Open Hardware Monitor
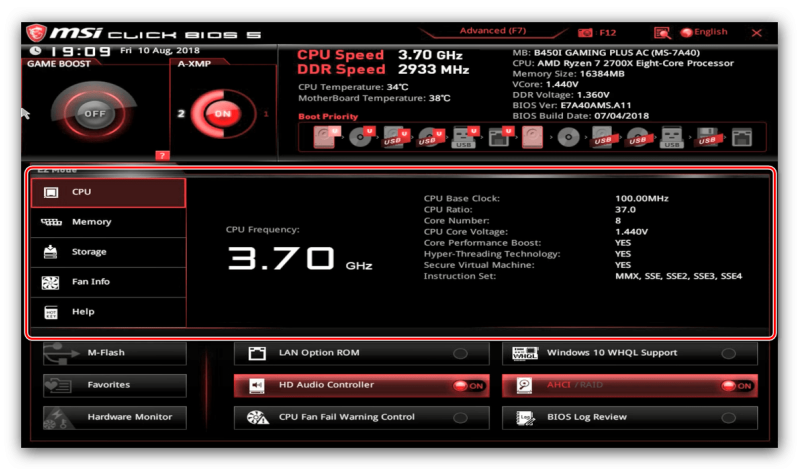The image size is (800, 470). click(x=115, y=417)
